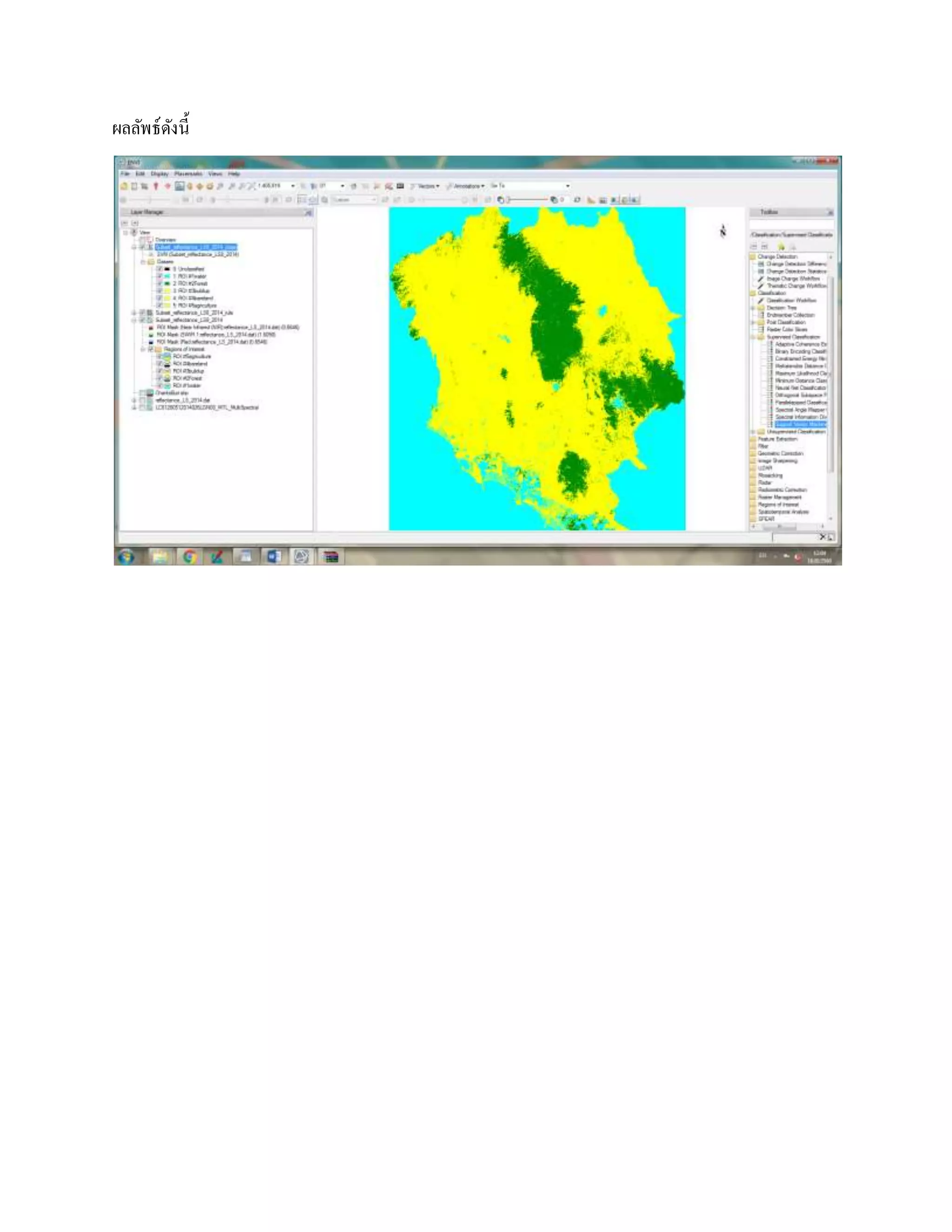Image resolution: width=952 pixels, height=1232 pixels.
Task: Click the Chrome icon in the taskbar
Action: tap(190, 557)
